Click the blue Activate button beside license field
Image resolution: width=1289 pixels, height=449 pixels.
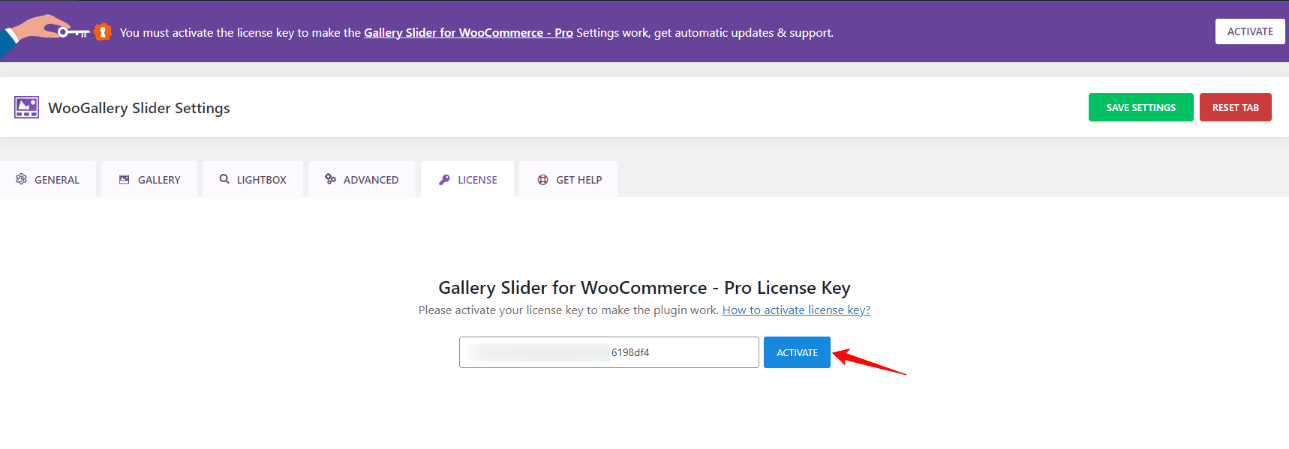[797, 352]
